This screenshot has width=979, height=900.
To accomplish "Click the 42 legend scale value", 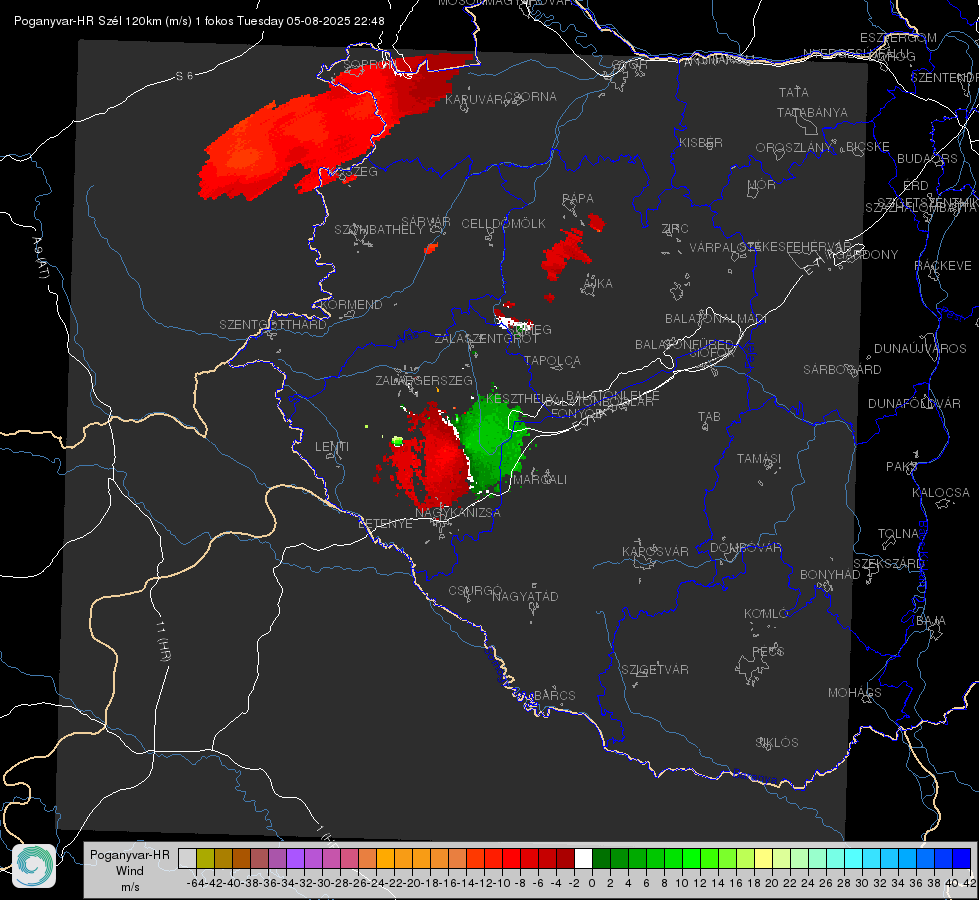I will pos(969,883).
